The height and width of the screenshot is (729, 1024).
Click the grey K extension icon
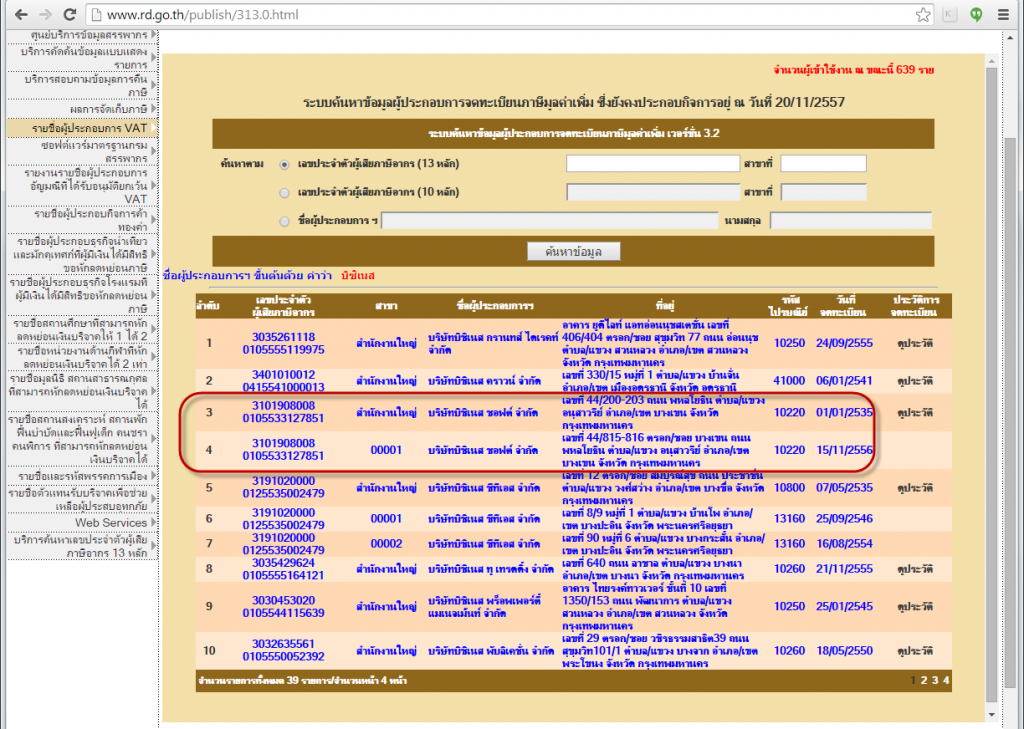pos(950,16)
